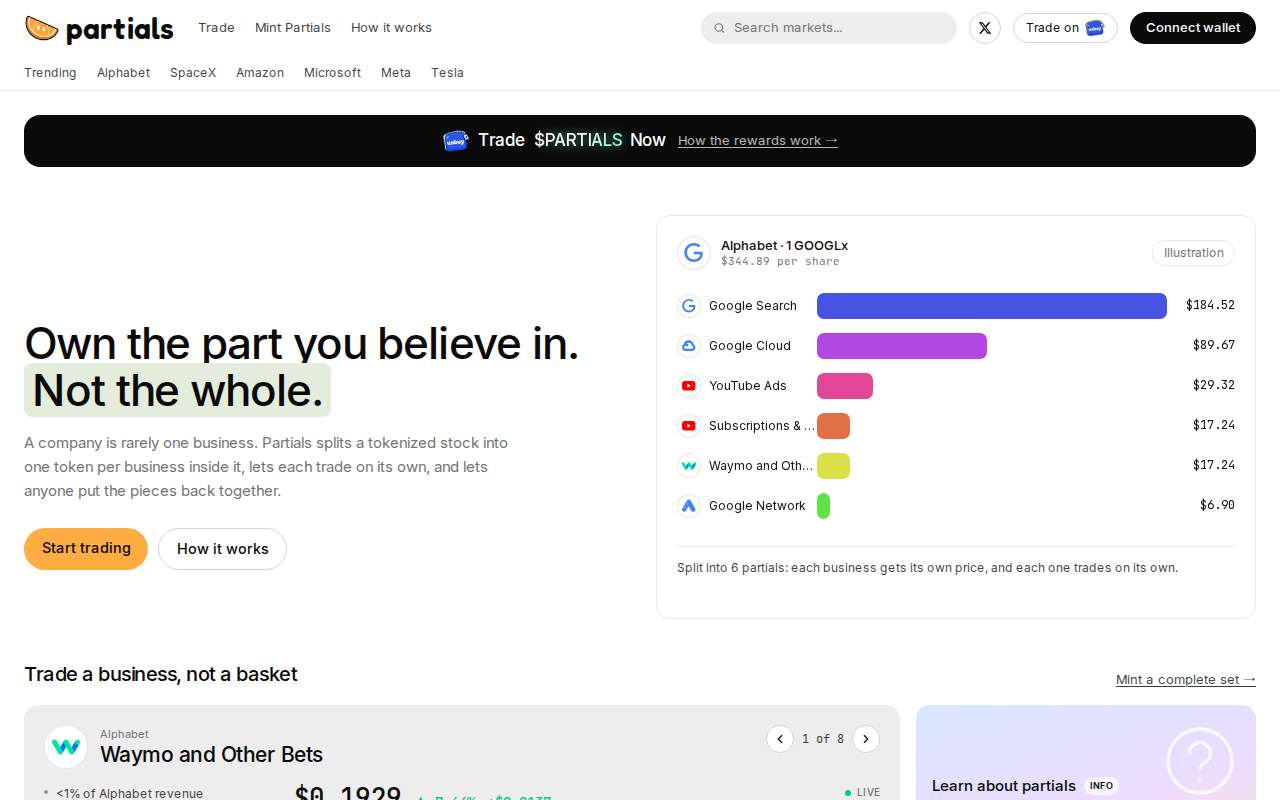1280x800 pixels.
Task: Open the X (Twitter) profile icon
Action: 985,28
